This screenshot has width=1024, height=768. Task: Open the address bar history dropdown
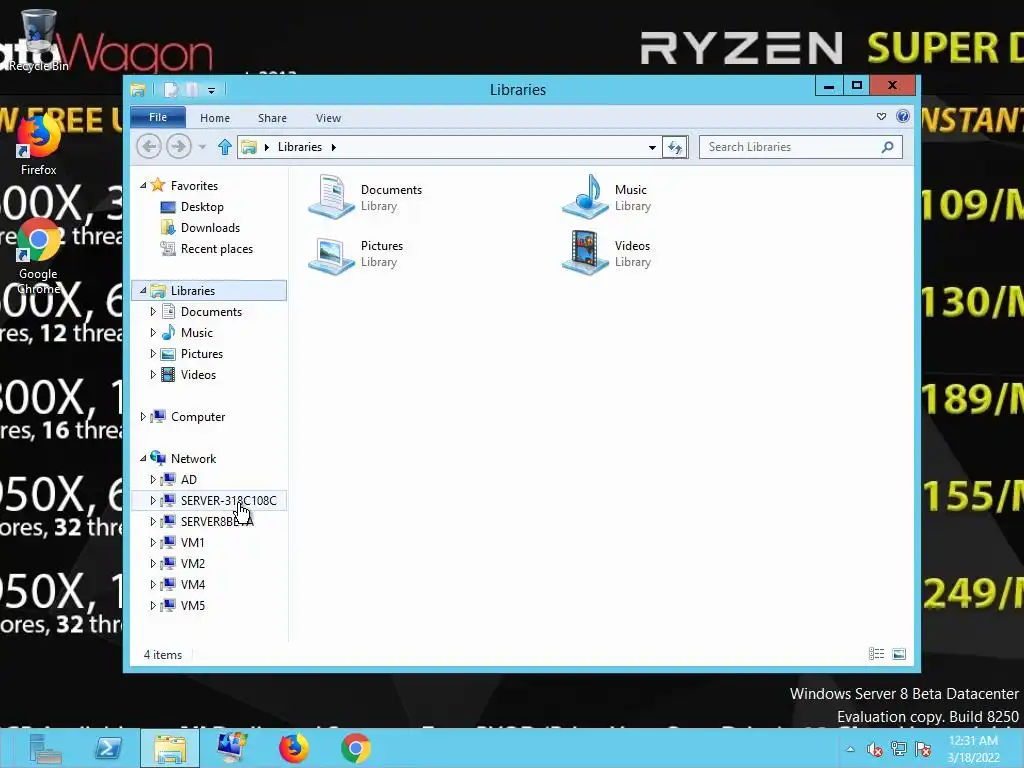(652, 148)
